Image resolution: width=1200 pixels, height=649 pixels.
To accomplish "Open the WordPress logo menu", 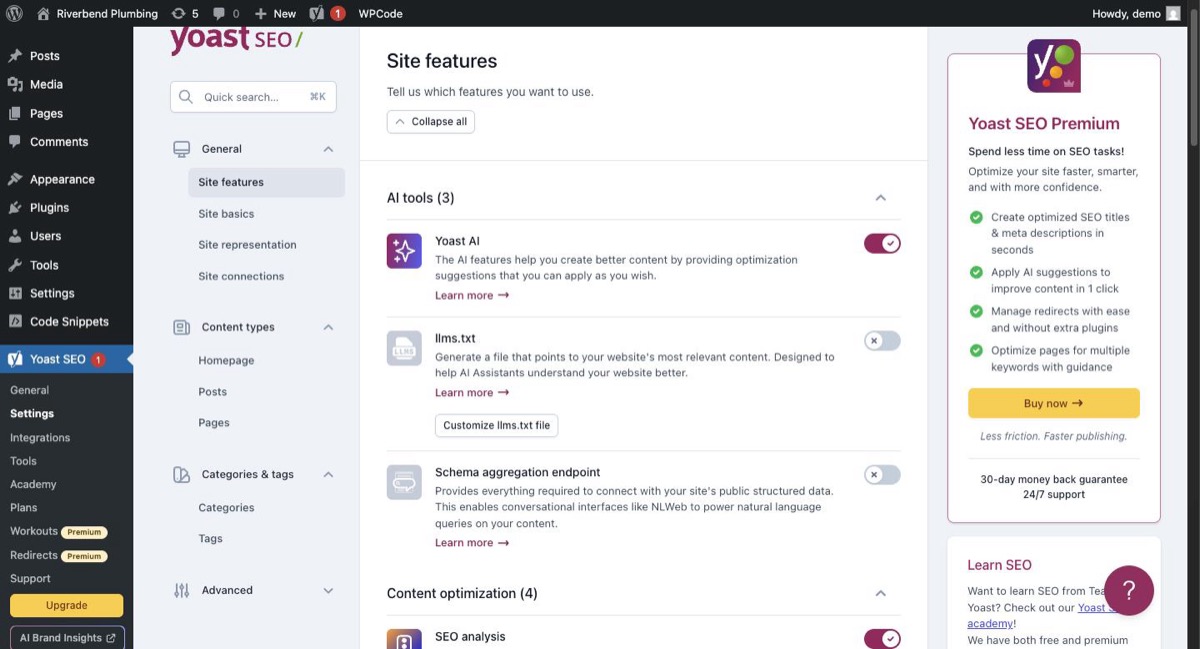I will [x=14, y=13].
